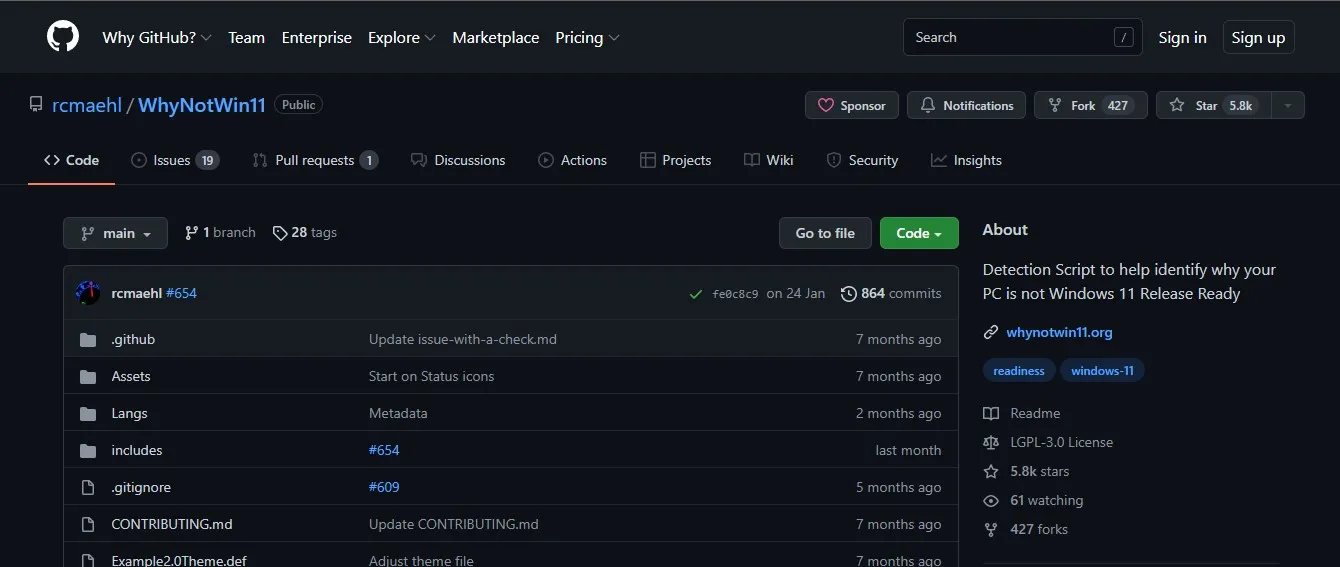Click the GitHub search input field
The image size is (1340, 567).
pos(1010,37)
